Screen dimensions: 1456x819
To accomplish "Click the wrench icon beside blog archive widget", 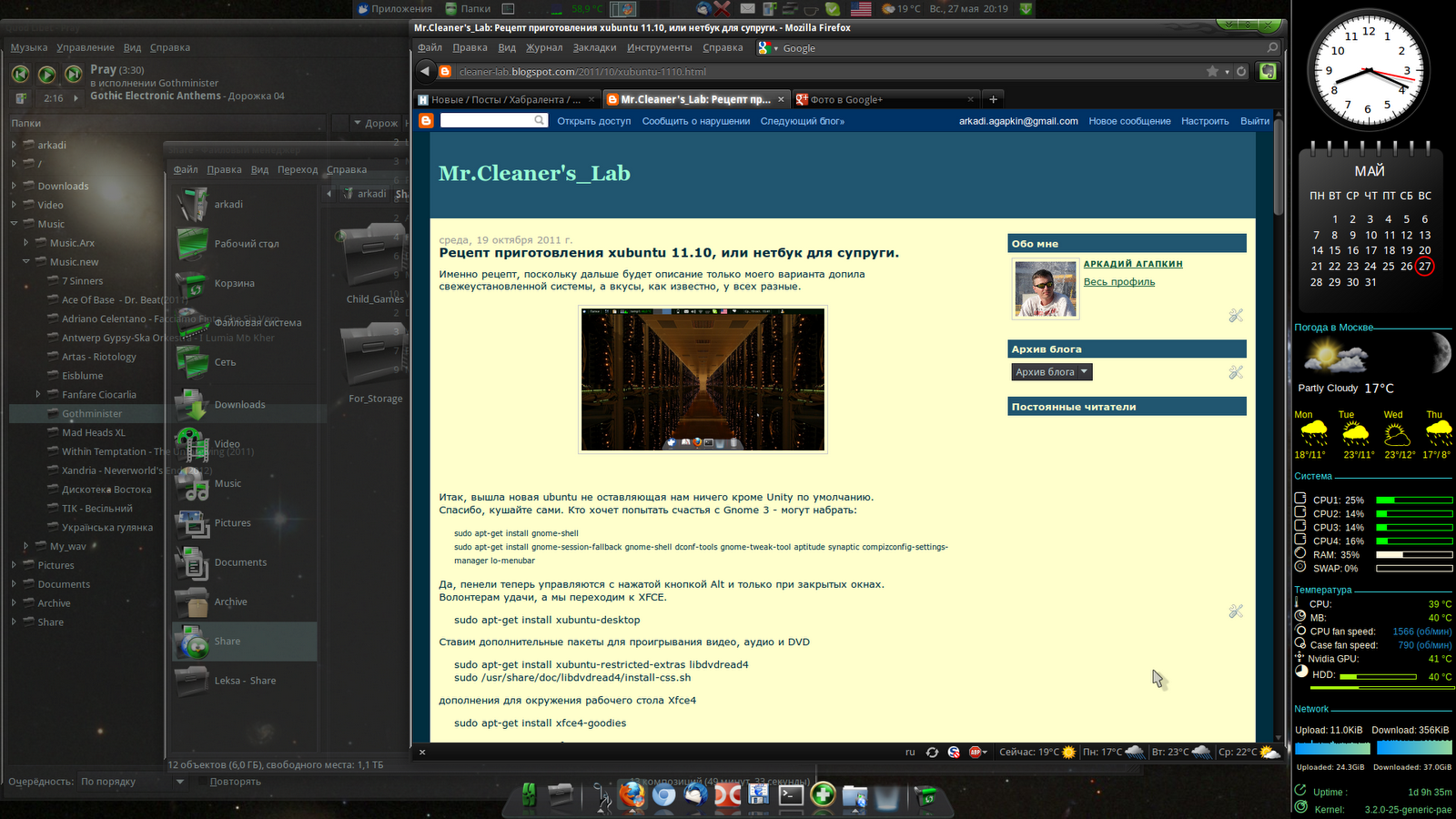I will tap(1235, 372).
